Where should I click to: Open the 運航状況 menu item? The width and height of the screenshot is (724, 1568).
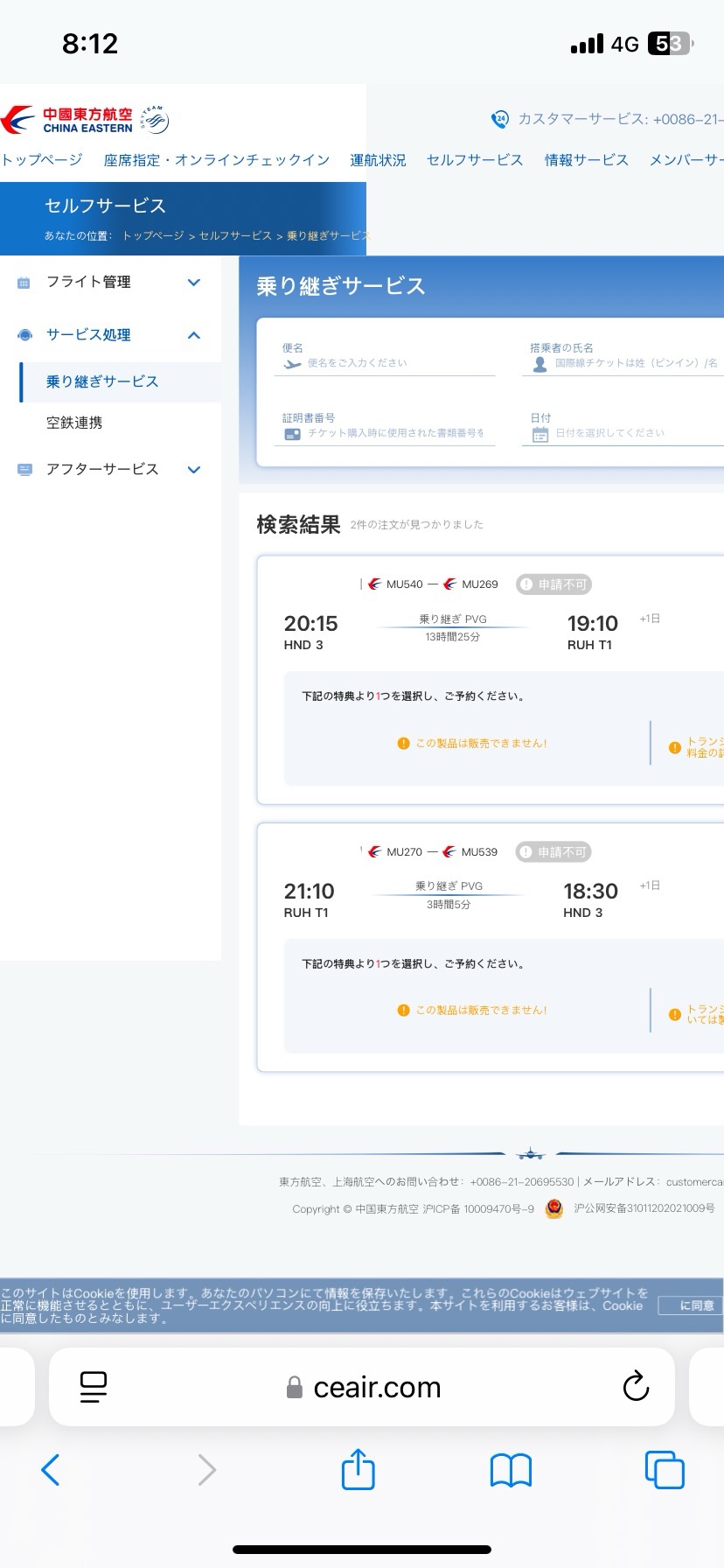point(378,160)
